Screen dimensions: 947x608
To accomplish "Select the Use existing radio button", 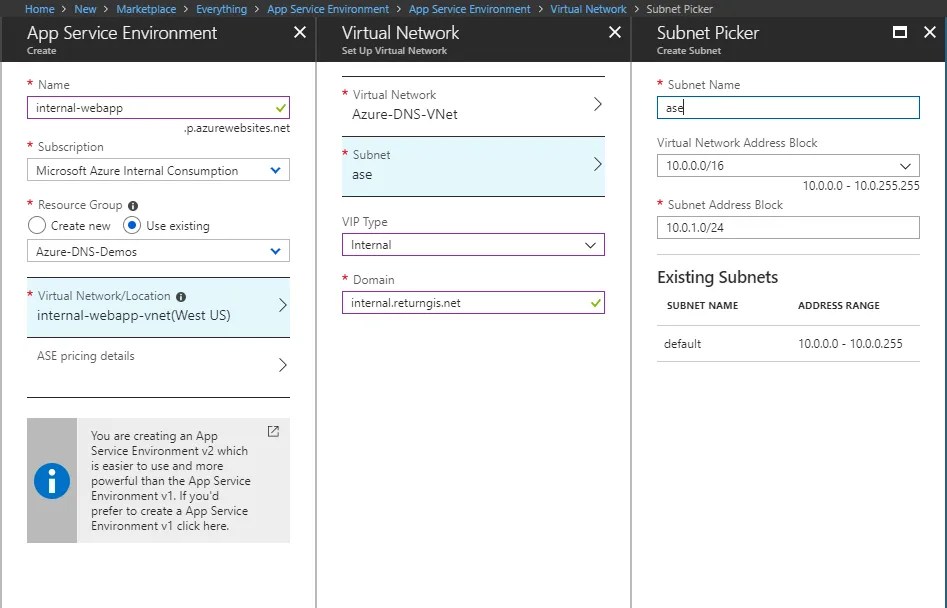I will (132, 225).
